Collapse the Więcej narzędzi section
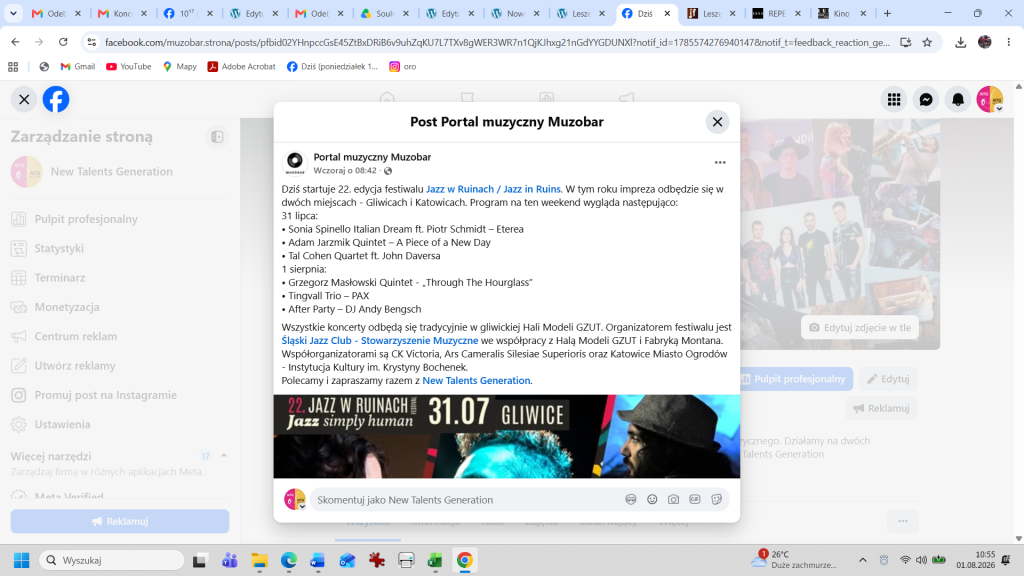Screen dimensions: 1024x576 (x=224, y=456)
